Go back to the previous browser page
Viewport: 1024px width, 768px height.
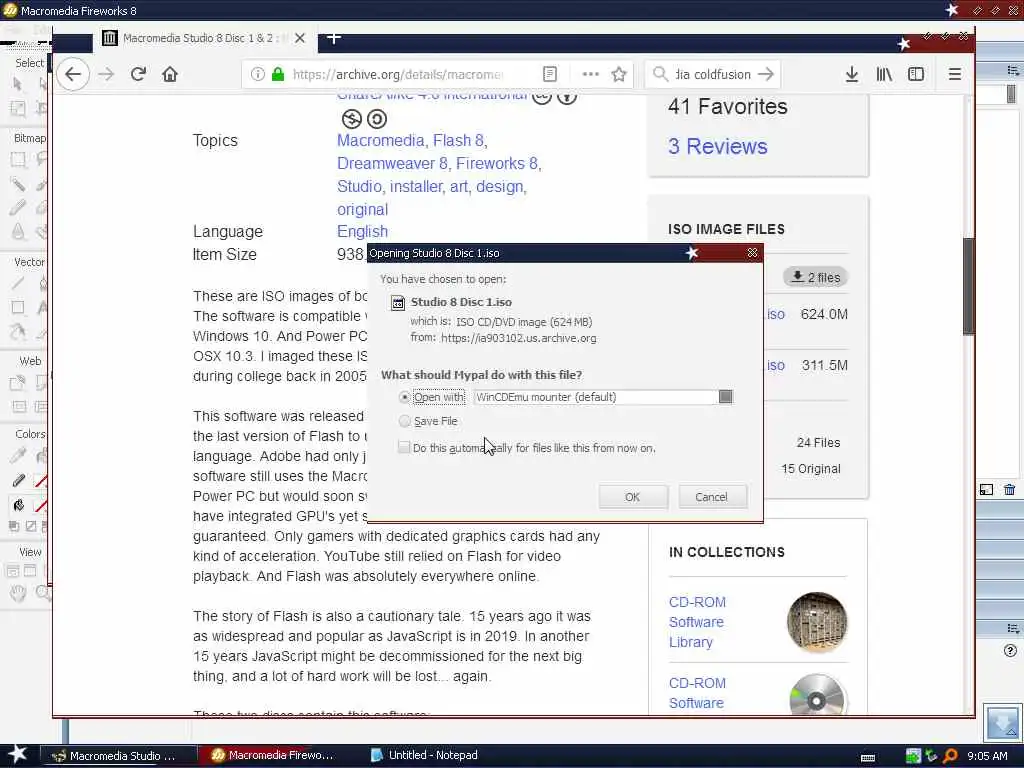(73, 74)
